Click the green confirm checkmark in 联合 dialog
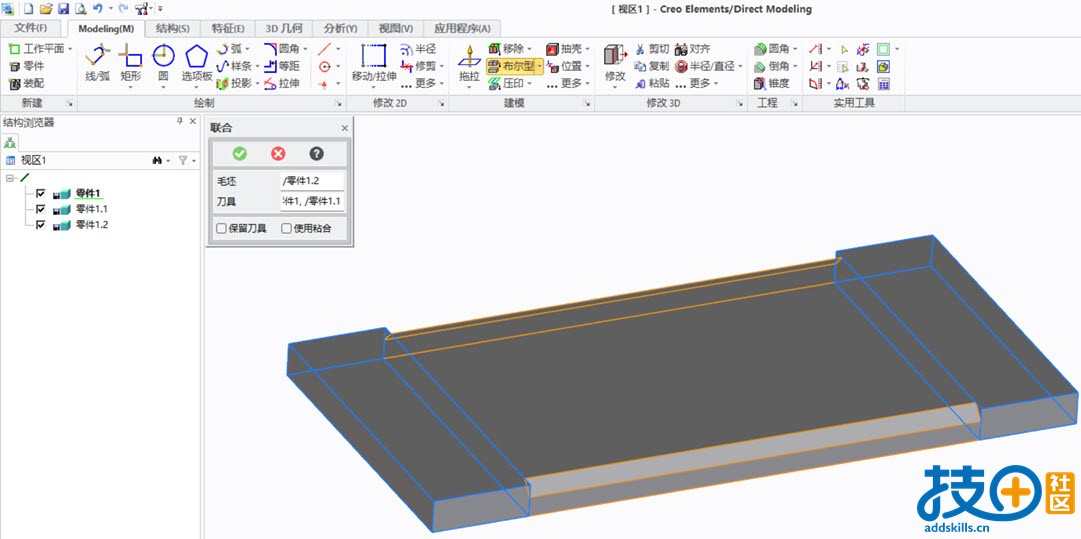Viewport: 1081px width, 539px height. point(240,153)
